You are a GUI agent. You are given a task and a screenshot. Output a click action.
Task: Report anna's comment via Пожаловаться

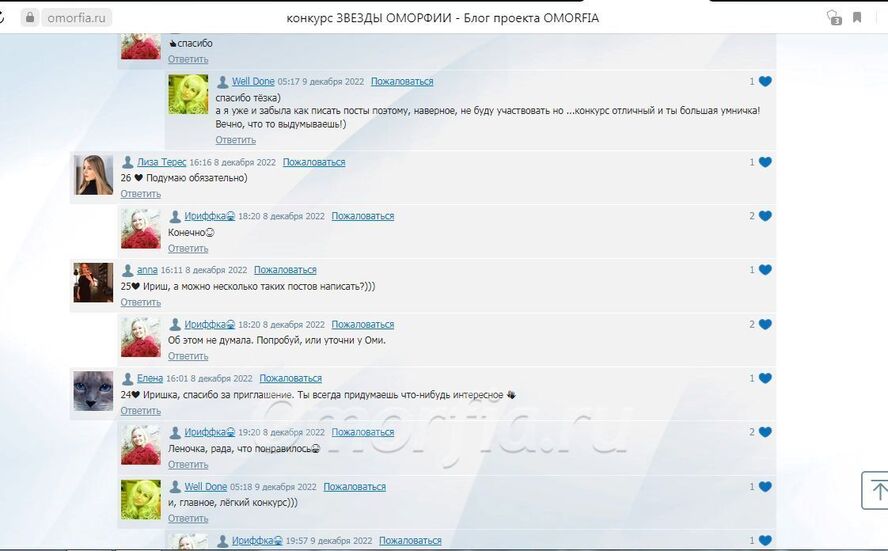tap(285, 270)
